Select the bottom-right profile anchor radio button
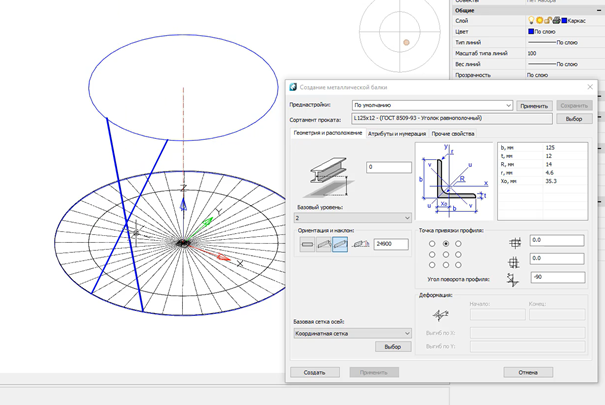This screenshot has width=605, height=405. click(458, 265)
